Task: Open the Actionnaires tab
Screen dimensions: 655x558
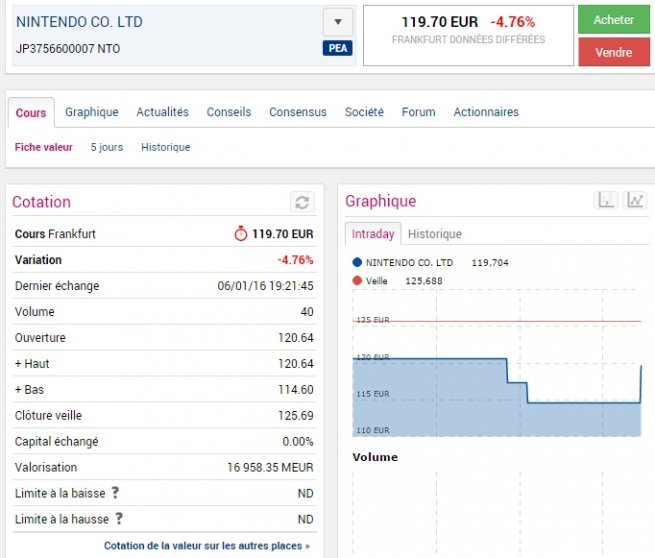Action: [486, 112]
